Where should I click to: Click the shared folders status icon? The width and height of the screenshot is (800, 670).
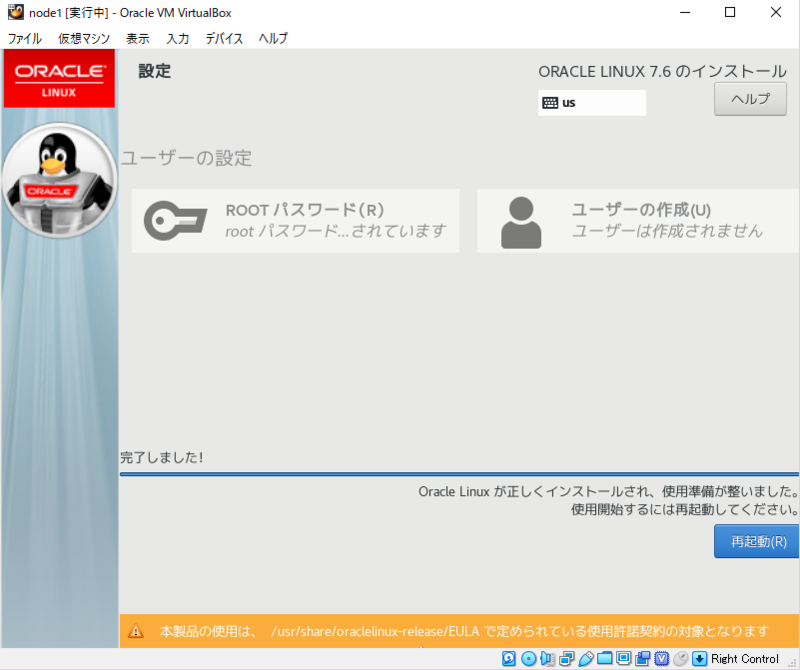click(x=605, y=659)
